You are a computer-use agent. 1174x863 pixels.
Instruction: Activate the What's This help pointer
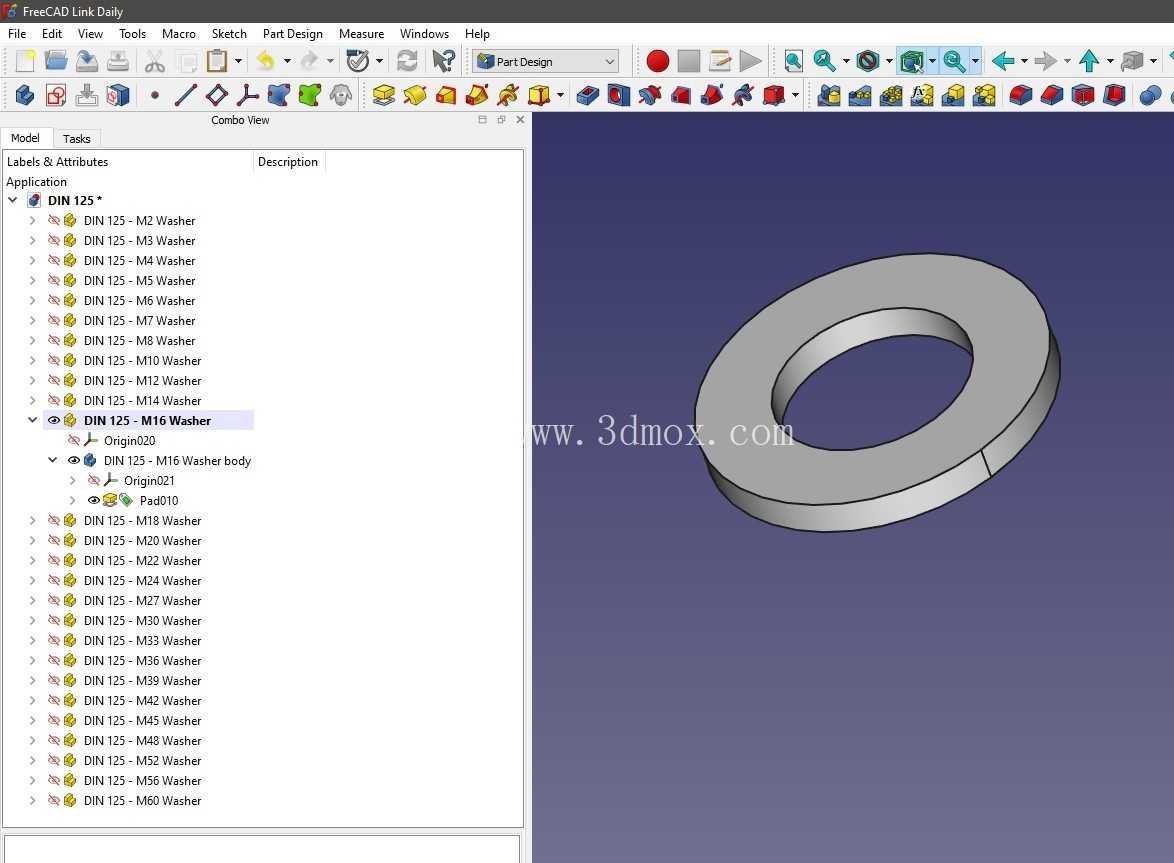[x=443, y=61]
